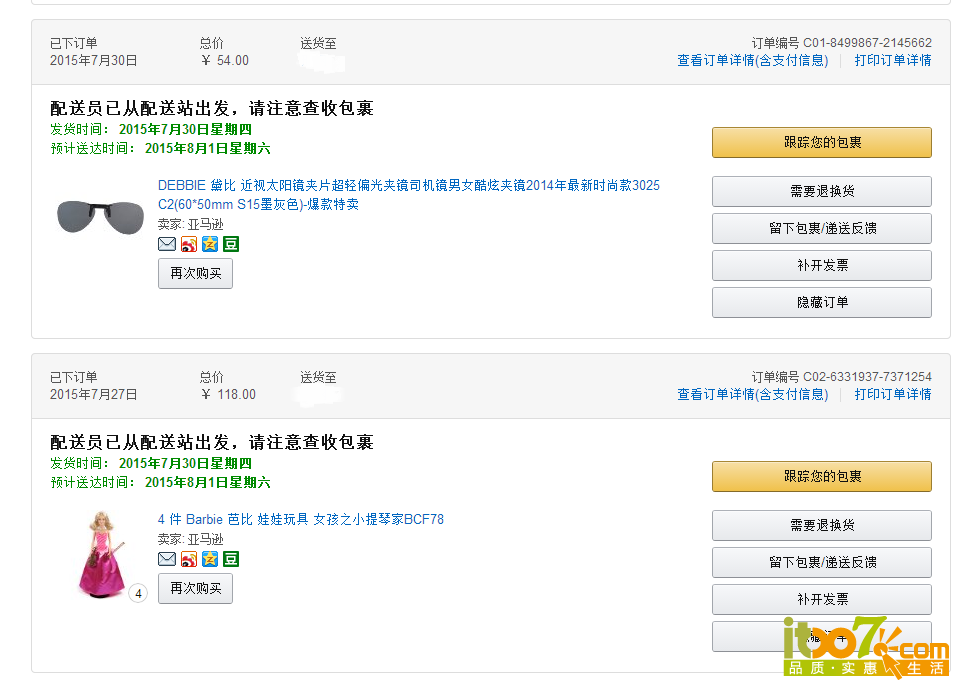This screenshot has height=686, width=954.
Task: Click the ¥ 54.00 total price
Action: (x=225, y=60)
